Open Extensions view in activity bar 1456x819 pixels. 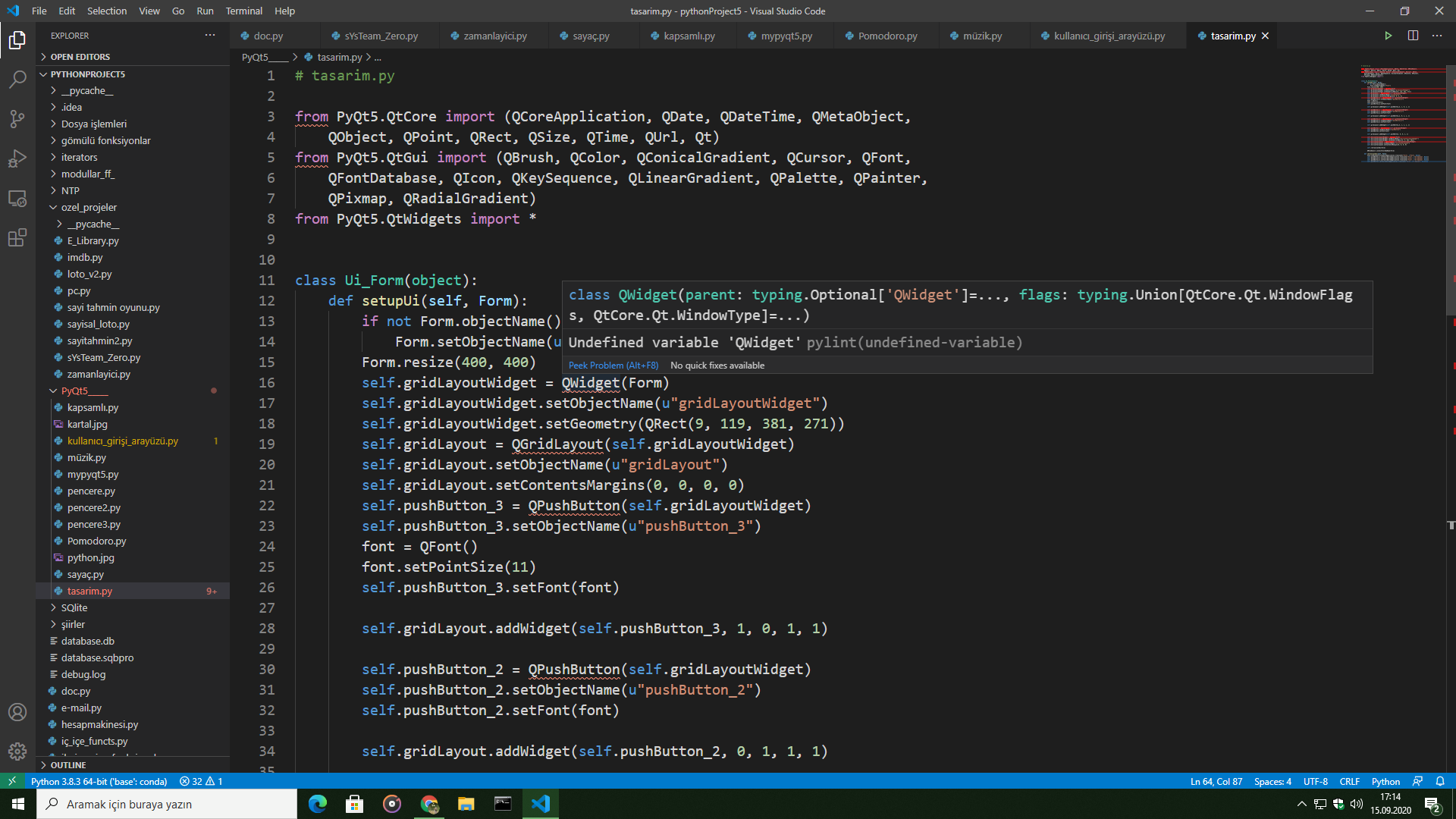click(x=17, y=237)
